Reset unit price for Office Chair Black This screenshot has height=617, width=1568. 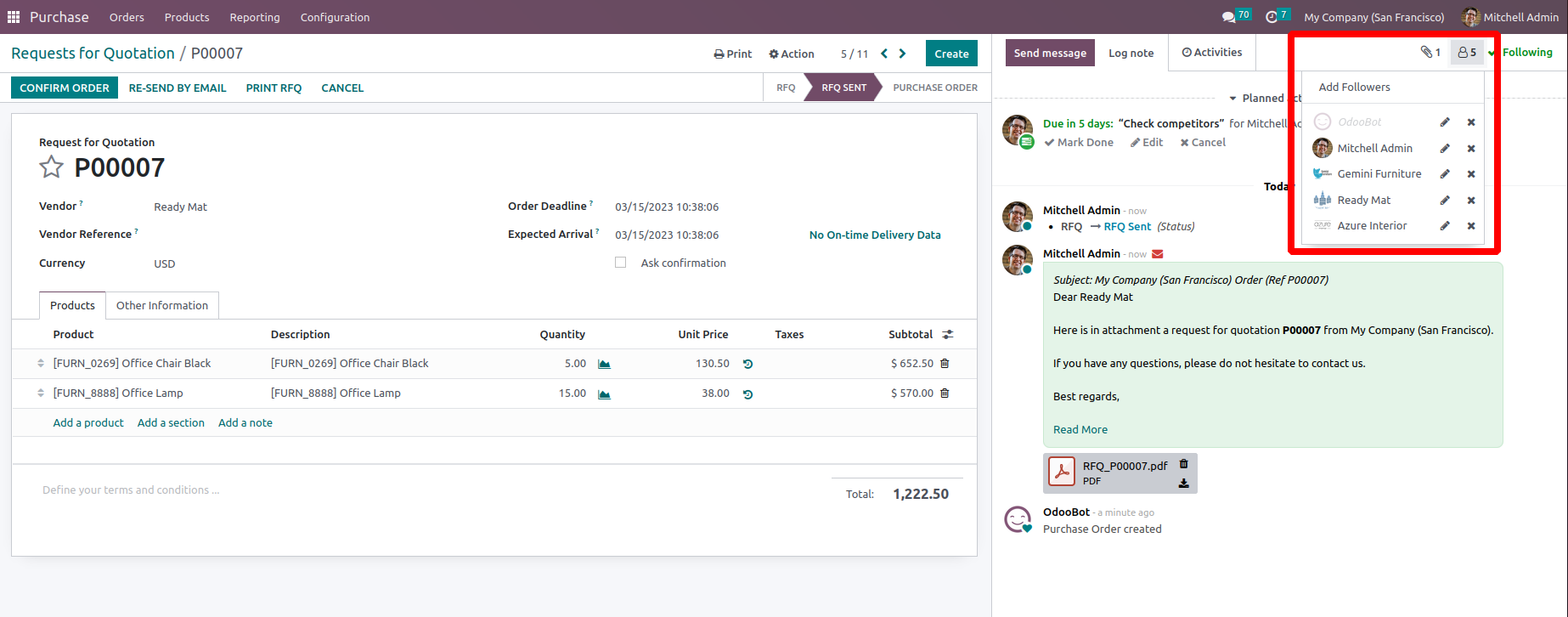pos(747,364)
